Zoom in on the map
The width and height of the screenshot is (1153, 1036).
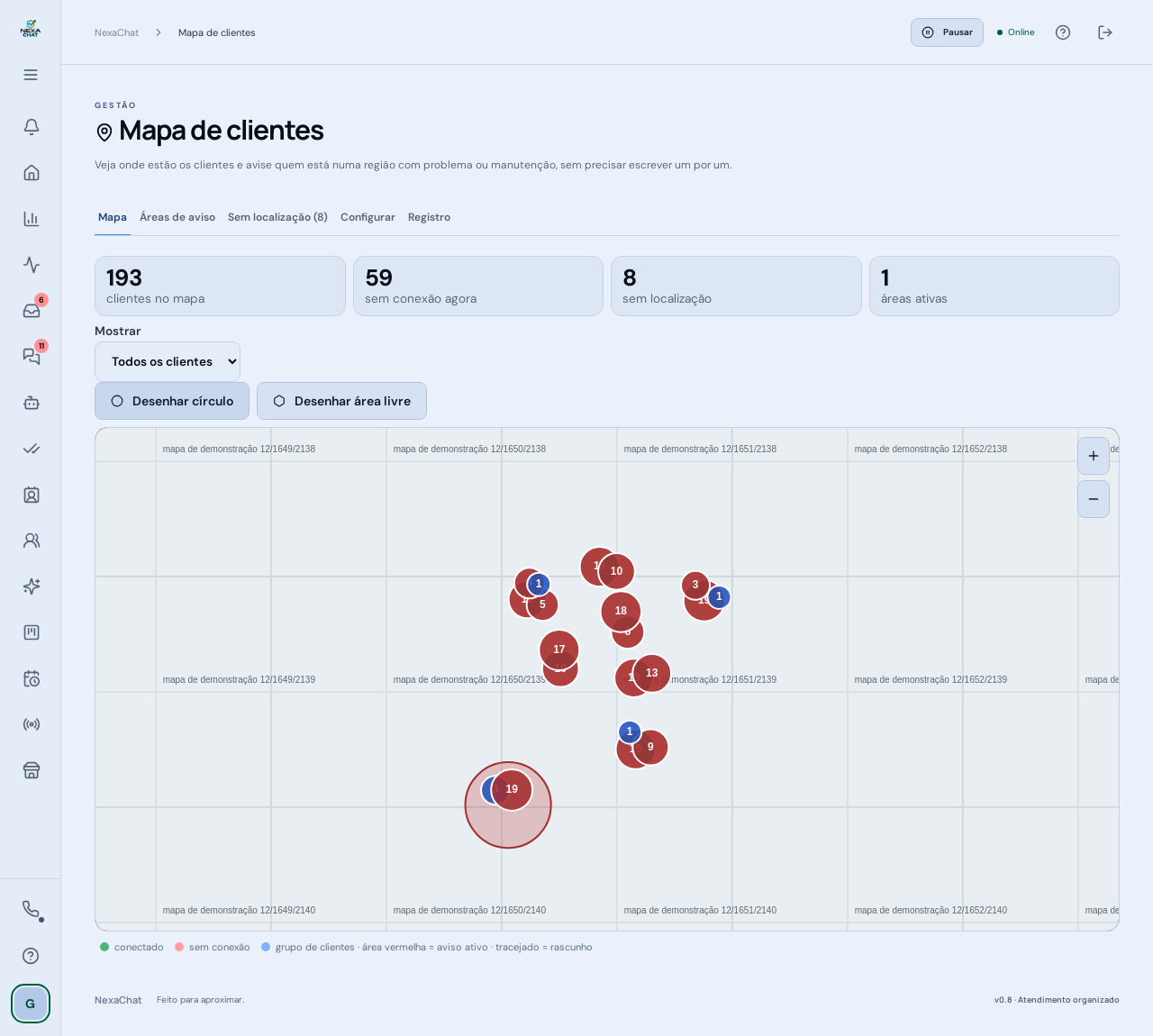pos(1094,456)
